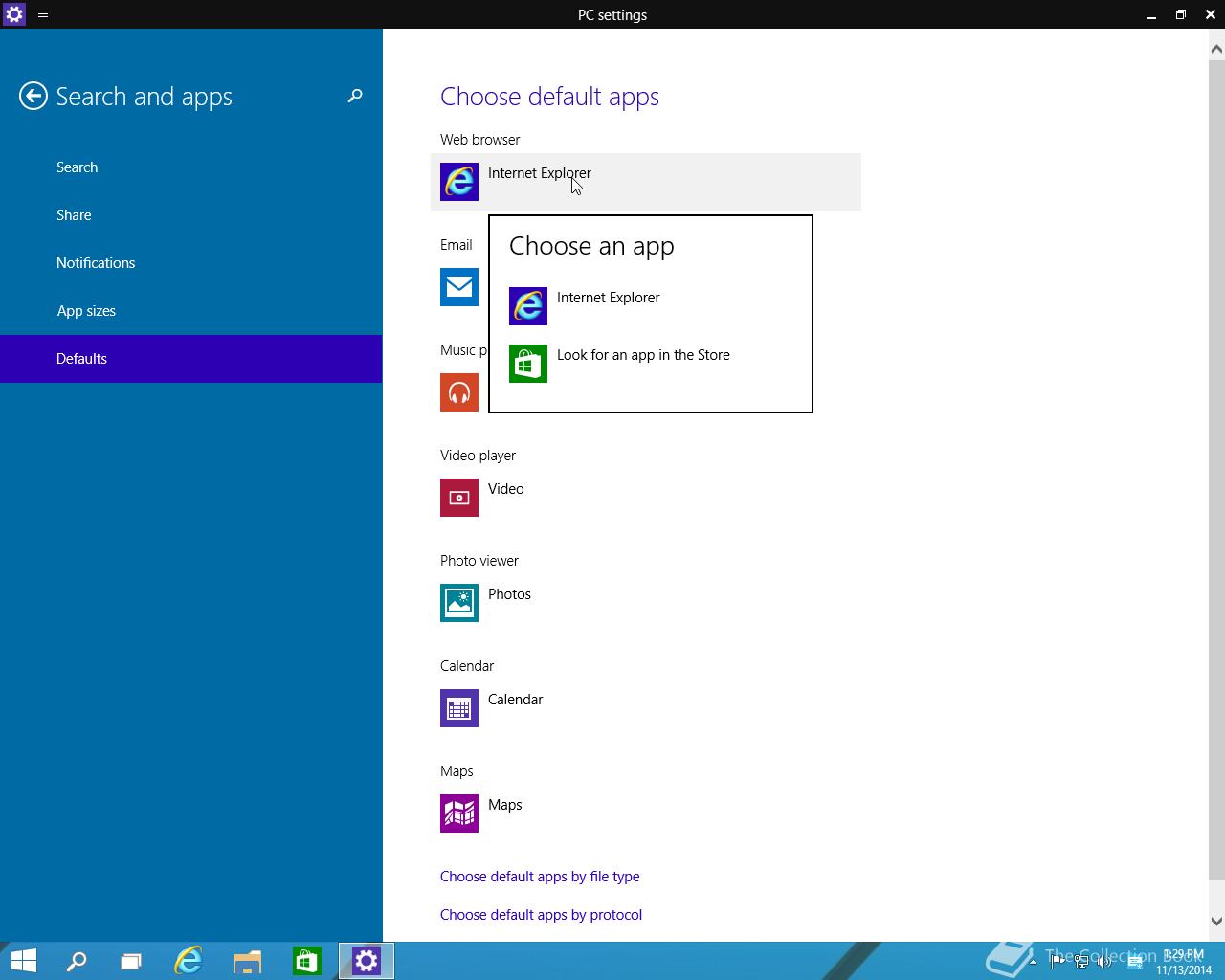The height and width of the screenshot is (980, 1225).
Task: Click the Internet Explorer icon under Web browser
Action: (x=459, y=182)
